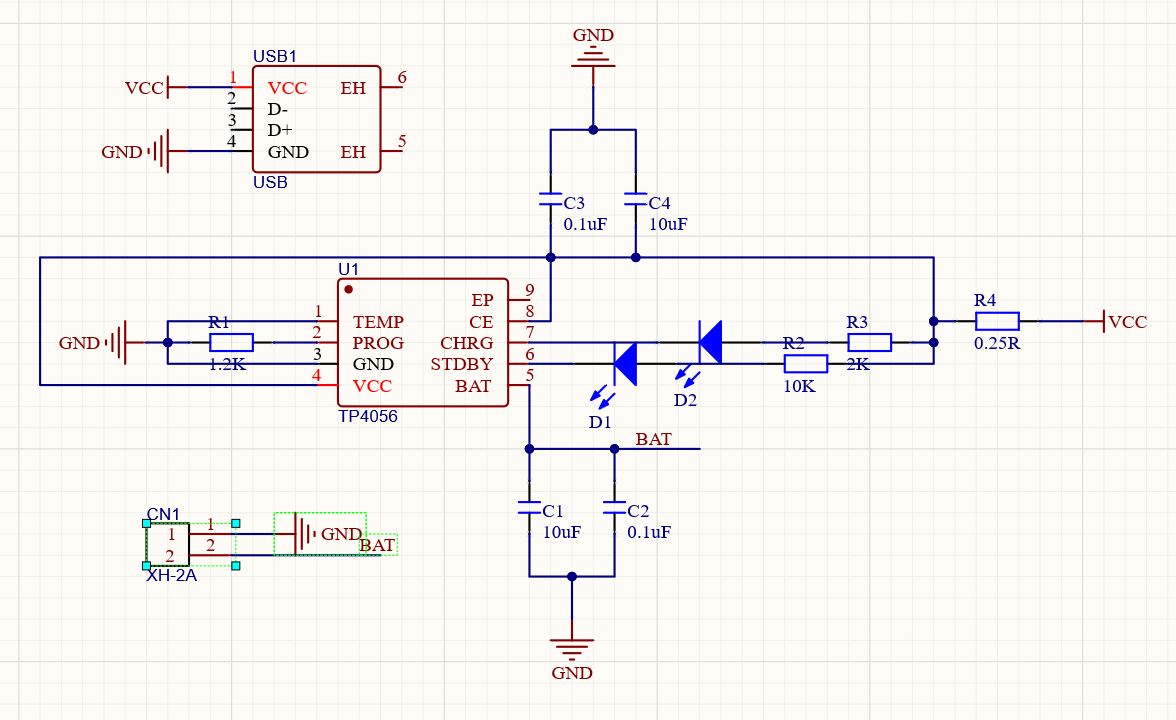The width and height of the screenshot is (1176, 720).
Task: Click resistor R2 valued 10K
Action: tap(806, 364)
